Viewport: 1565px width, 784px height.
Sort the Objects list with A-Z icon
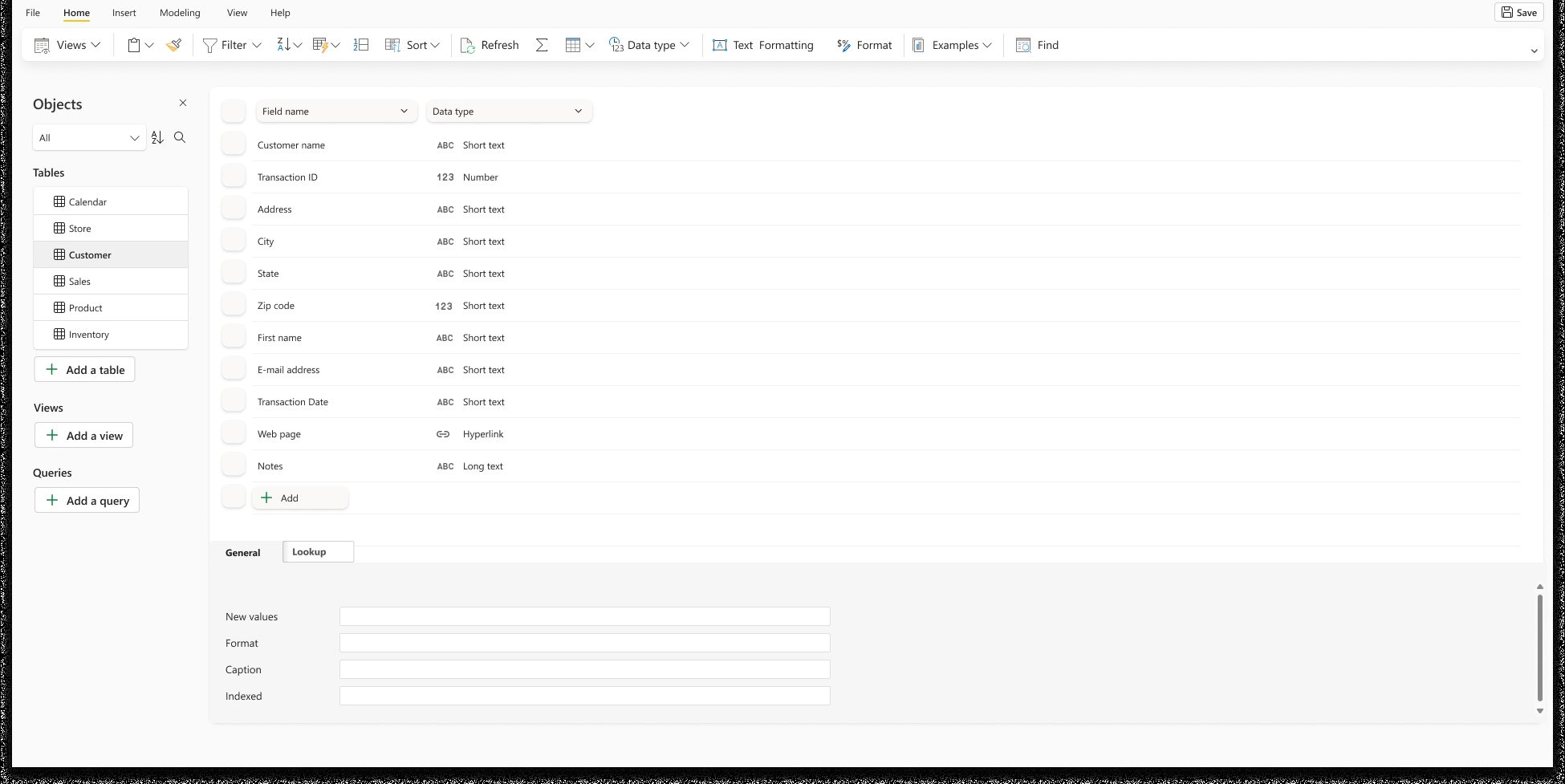[x=157, y=137]
